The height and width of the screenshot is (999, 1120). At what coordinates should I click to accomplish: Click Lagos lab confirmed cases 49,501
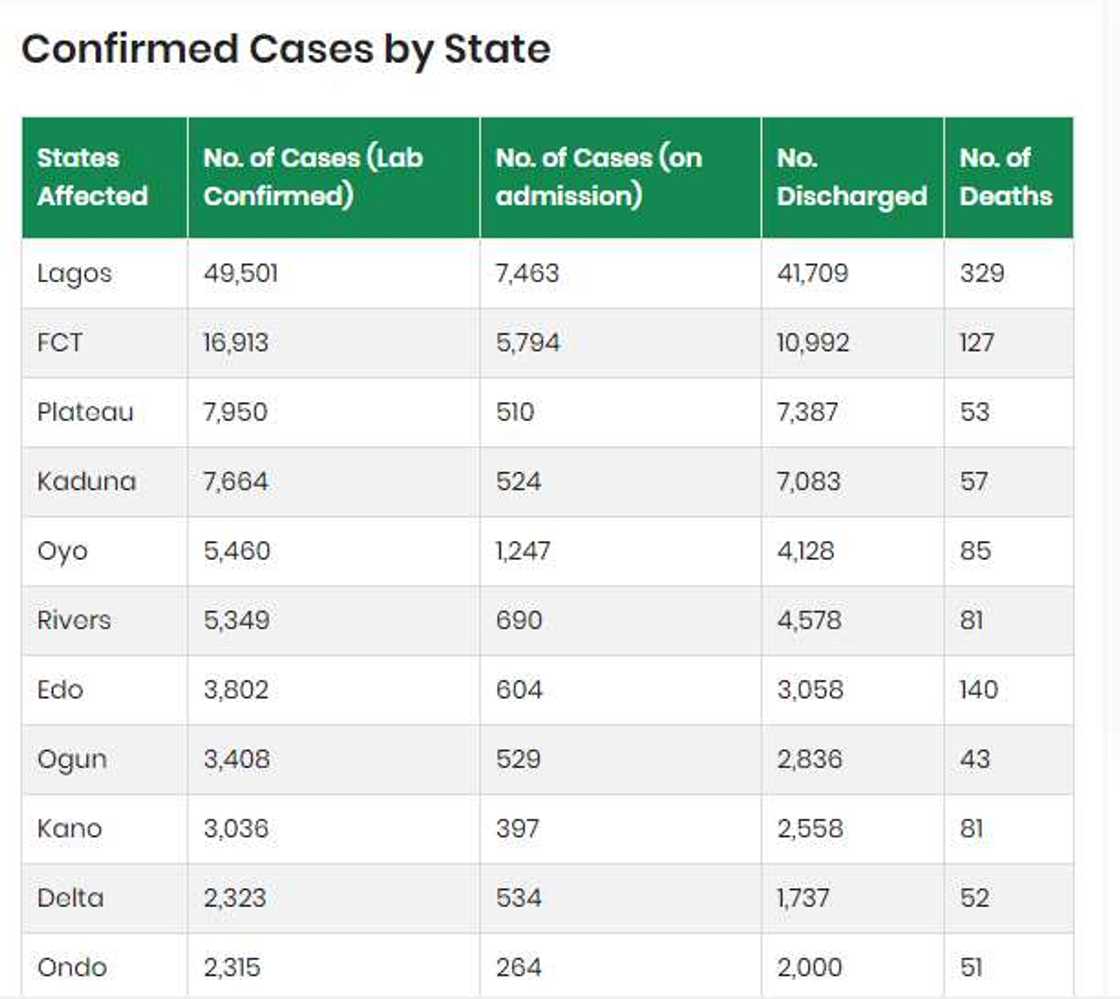(x=240, y=273)
